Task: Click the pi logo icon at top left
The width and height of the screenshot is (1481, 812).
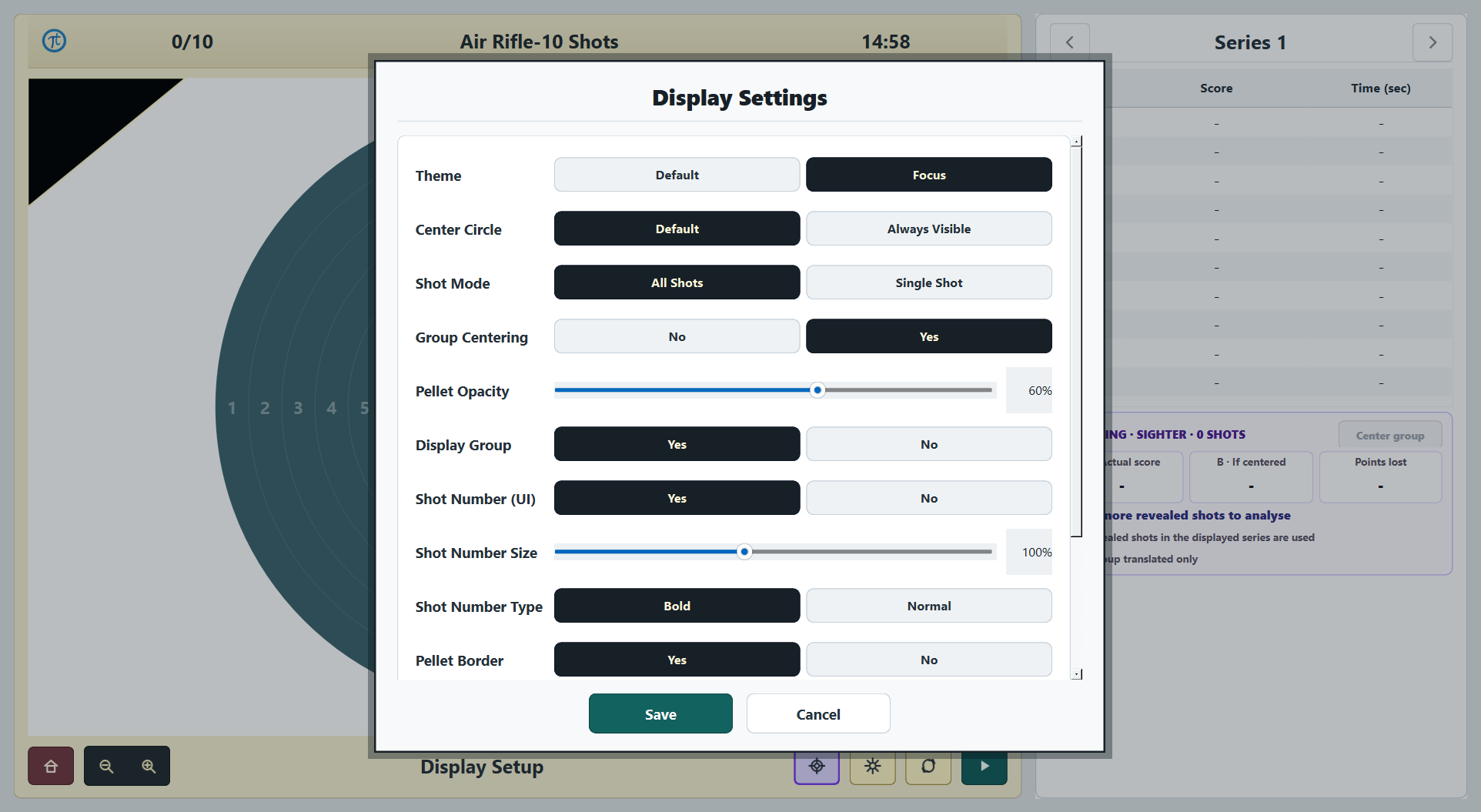Action: coord(54,41)
